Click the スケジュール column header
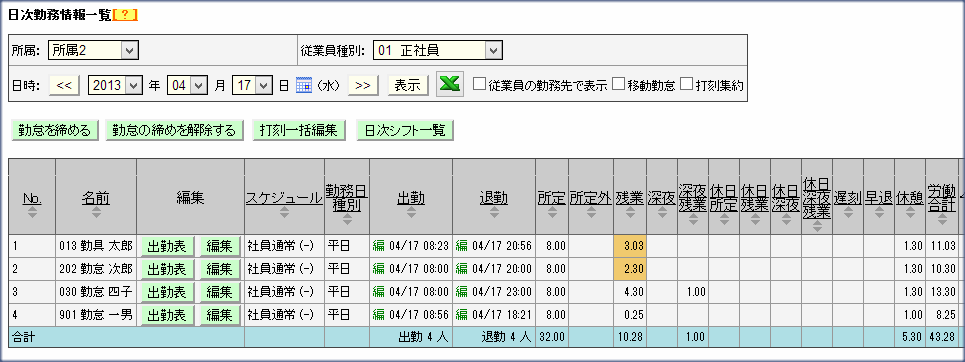965x362 pixels. 284,198
